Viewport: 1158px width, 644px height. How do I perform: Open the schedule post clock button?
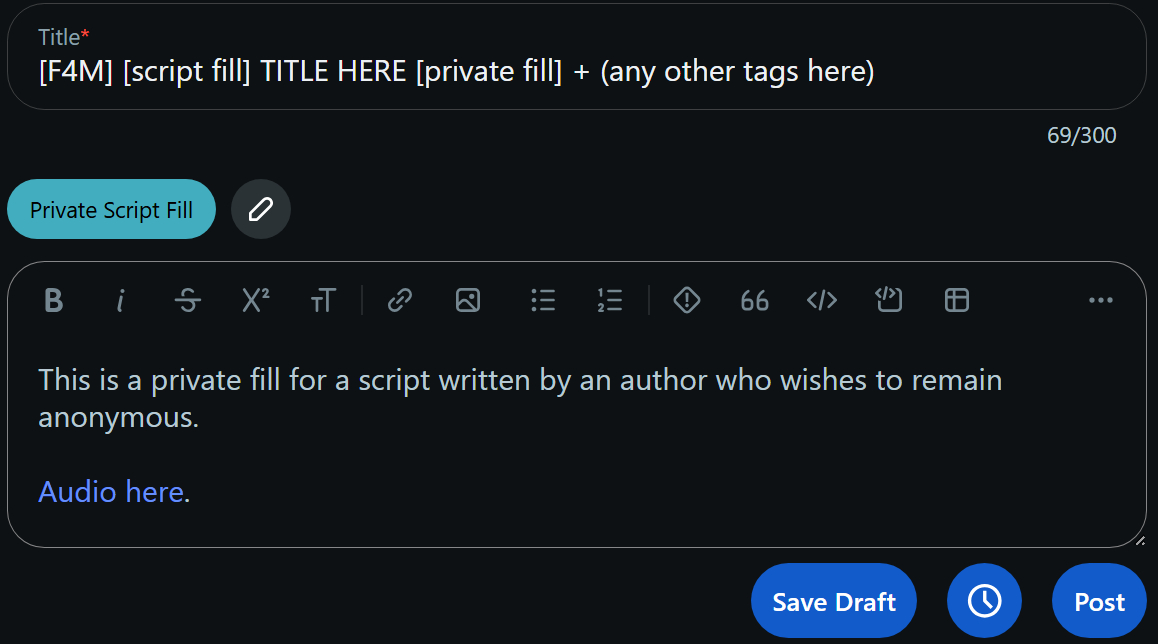click(x=984, y=602)
